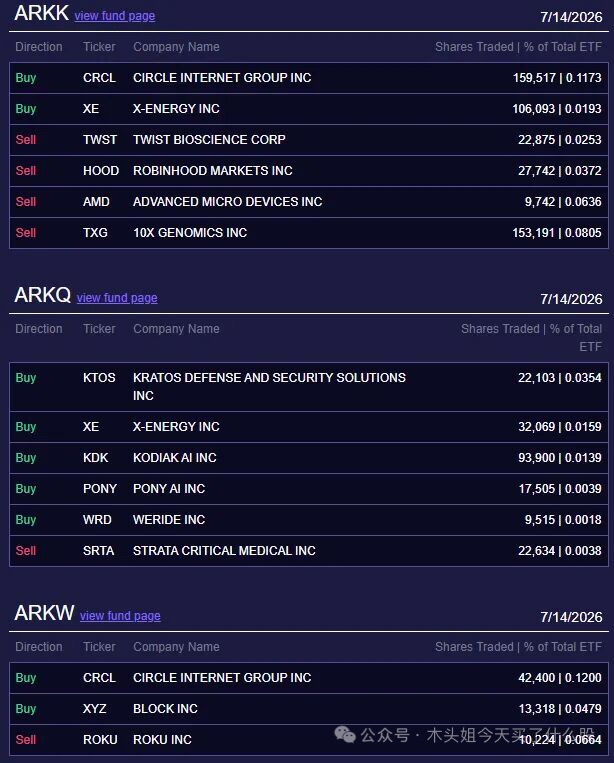Select the WeRide Inc buy row
The width and height of the screenshot is (614, 763).
309,520
